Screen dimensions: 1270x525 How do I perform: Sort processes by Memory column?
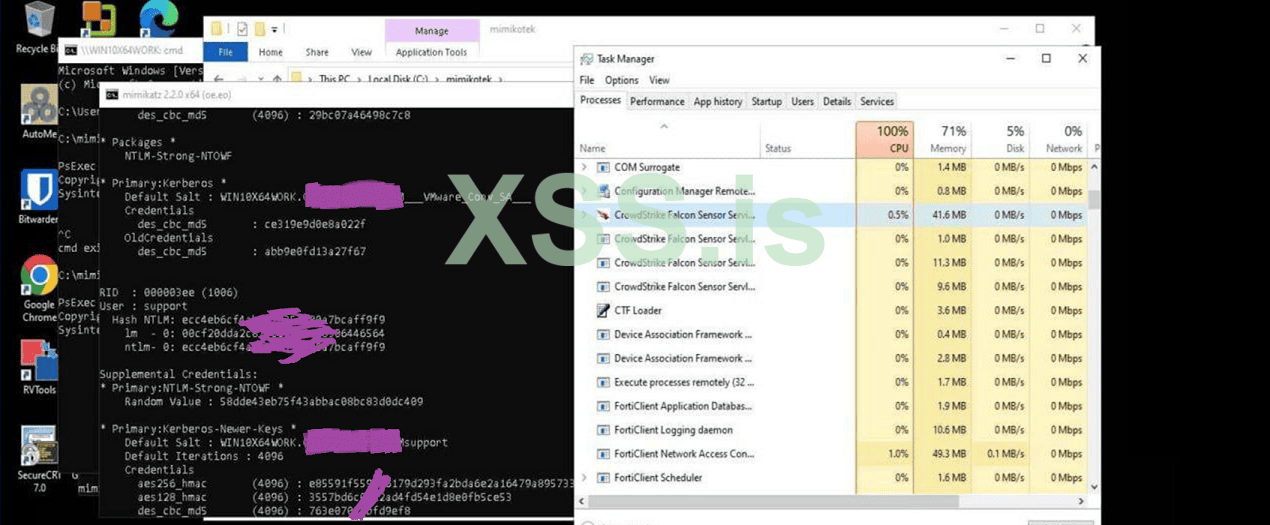tap(942, 139)
